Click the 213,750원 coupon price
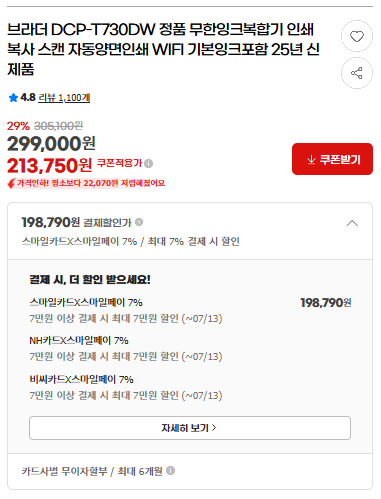The height and width of the screenshot is (499, 381). click(49, 165)
